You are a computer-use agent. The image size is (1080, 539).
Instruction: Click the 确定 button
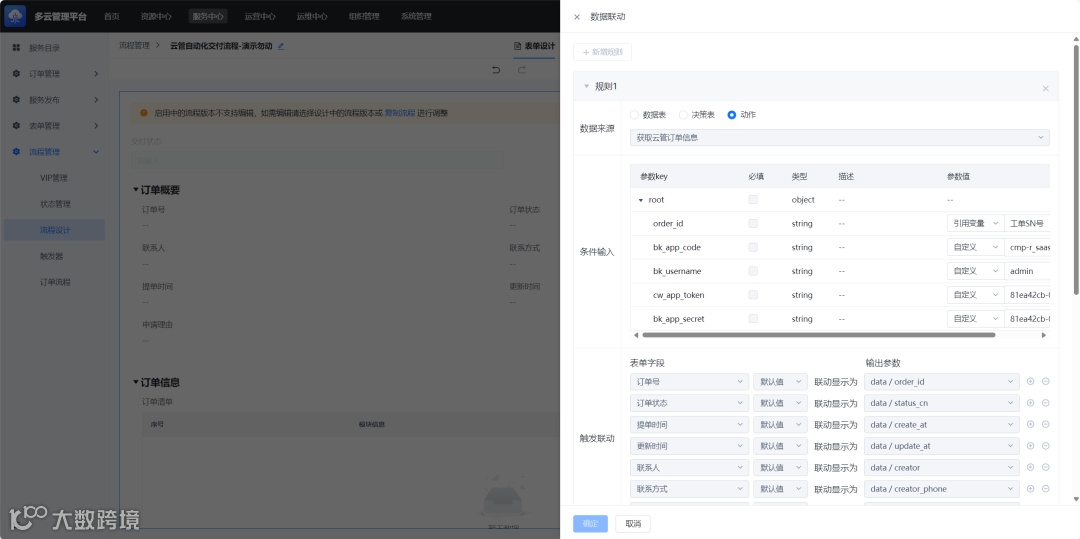(590, 524)
